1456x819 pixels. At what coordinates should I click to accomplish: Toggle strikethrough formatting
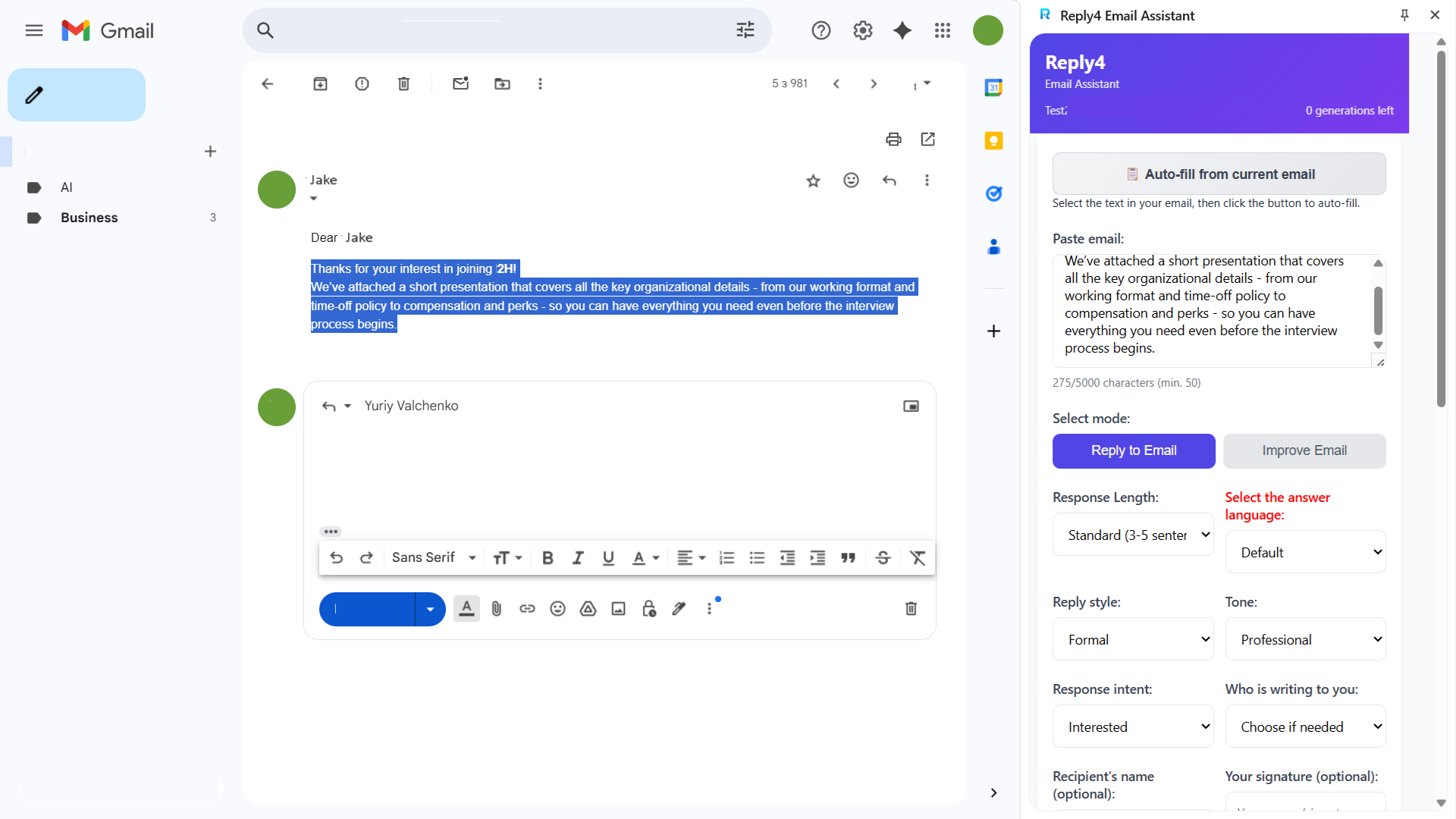pos(883,558)
